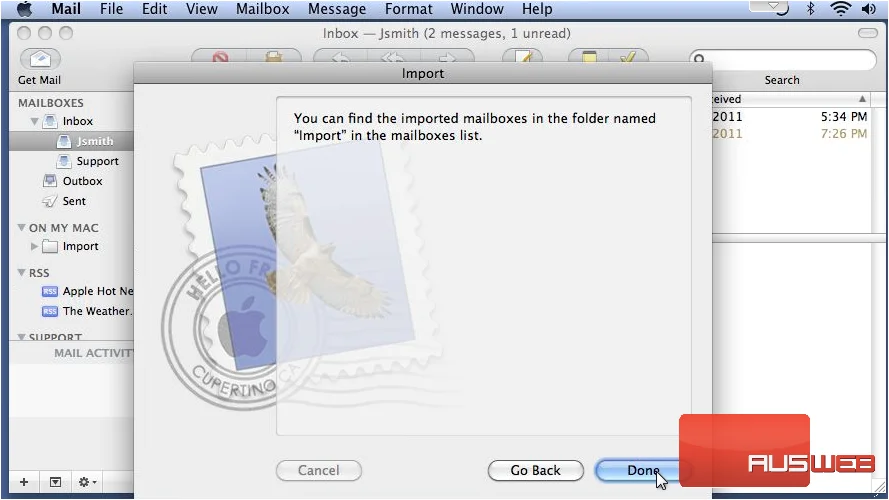
Task: Select the Jsmith inbox account
Action: click(95, 141)
